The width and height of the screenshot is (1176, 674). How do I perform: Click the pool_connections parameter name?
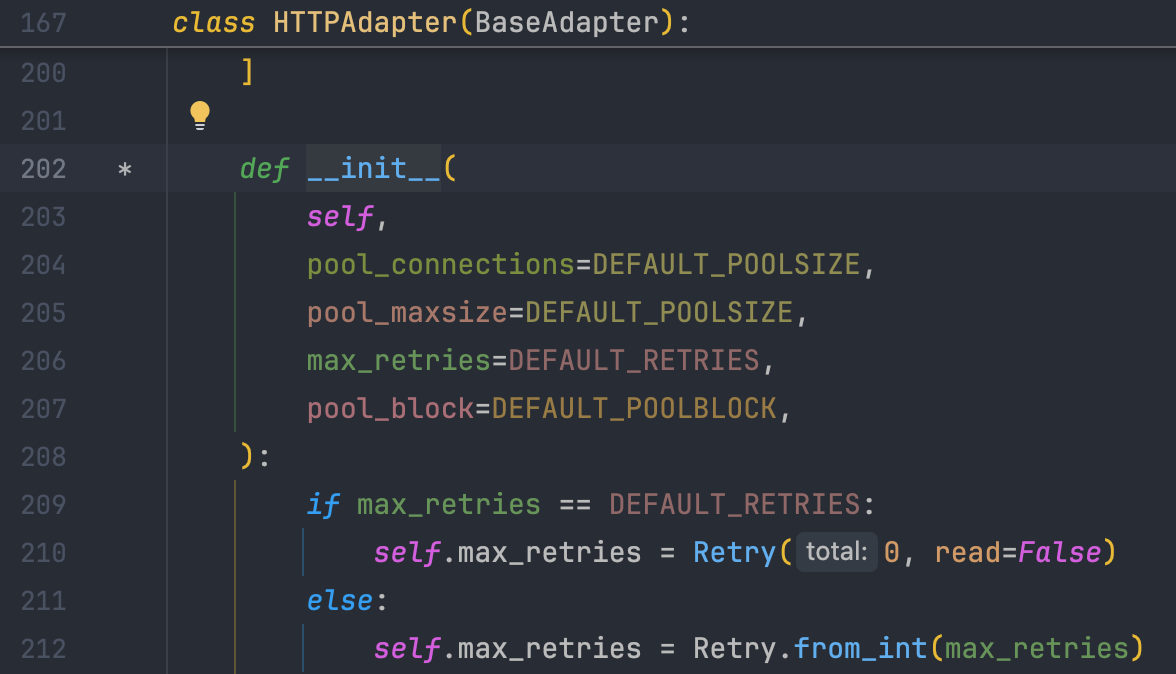point(440,265)
